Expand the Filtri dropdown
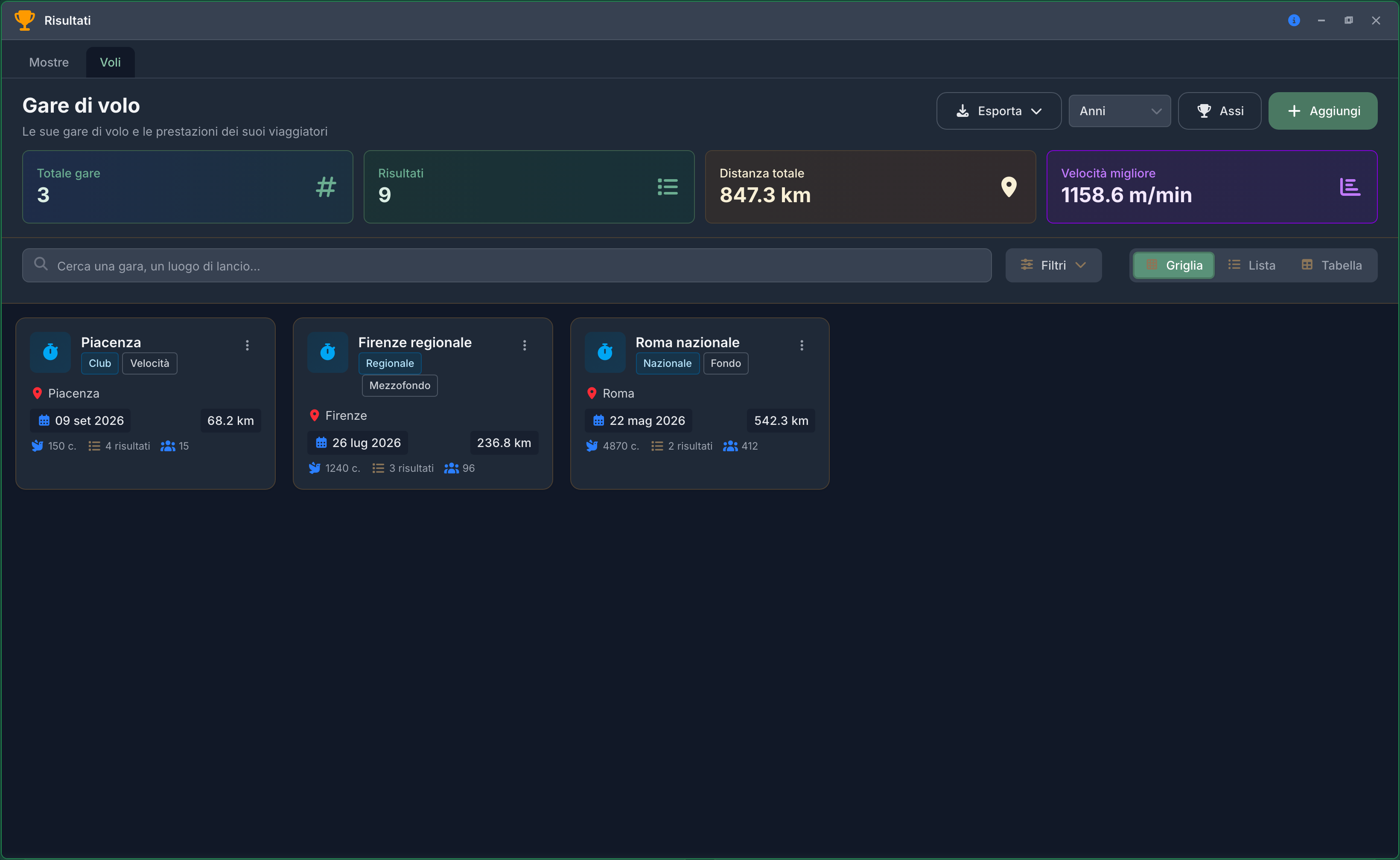The width and height of the screenshot is (1400, 860). point(1053,265)
